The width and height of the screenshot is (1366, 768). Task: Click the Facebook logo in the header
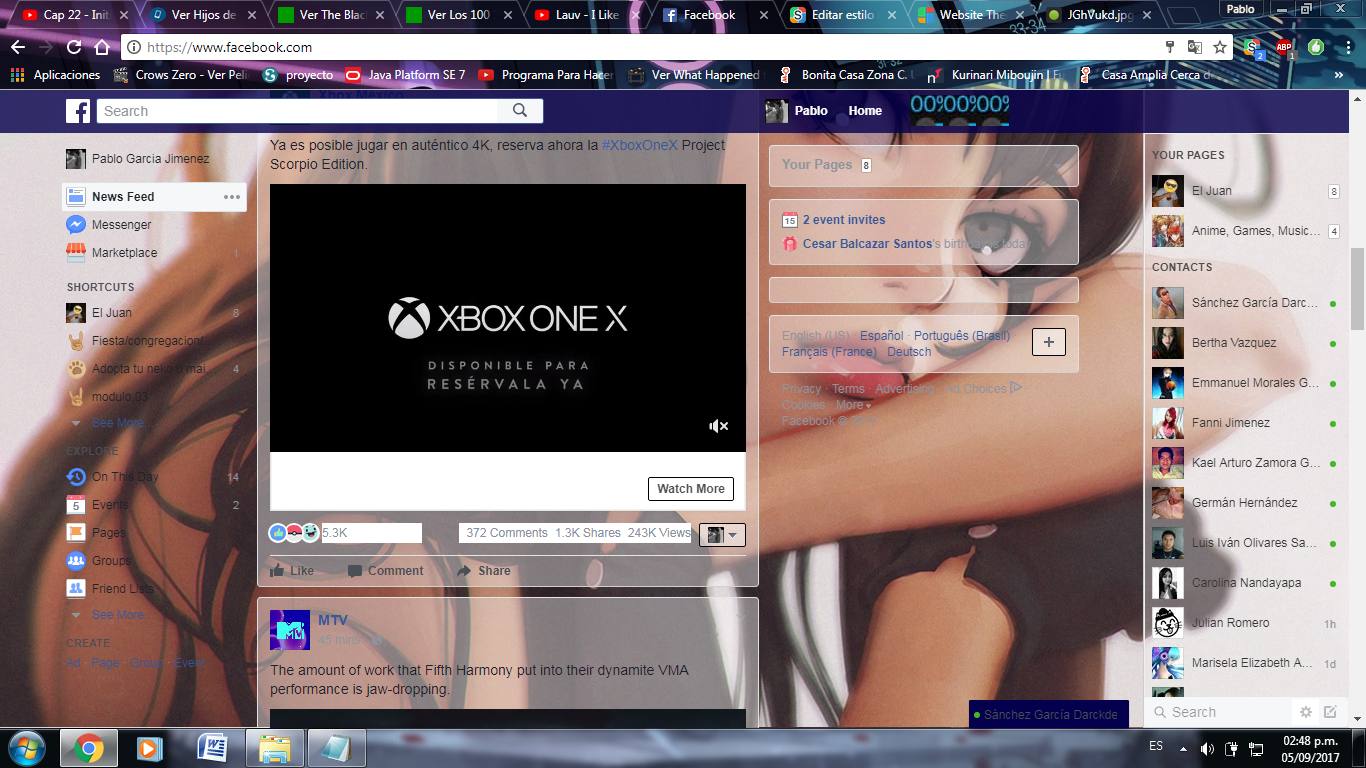pyautogui.click(x=78, y=111)
